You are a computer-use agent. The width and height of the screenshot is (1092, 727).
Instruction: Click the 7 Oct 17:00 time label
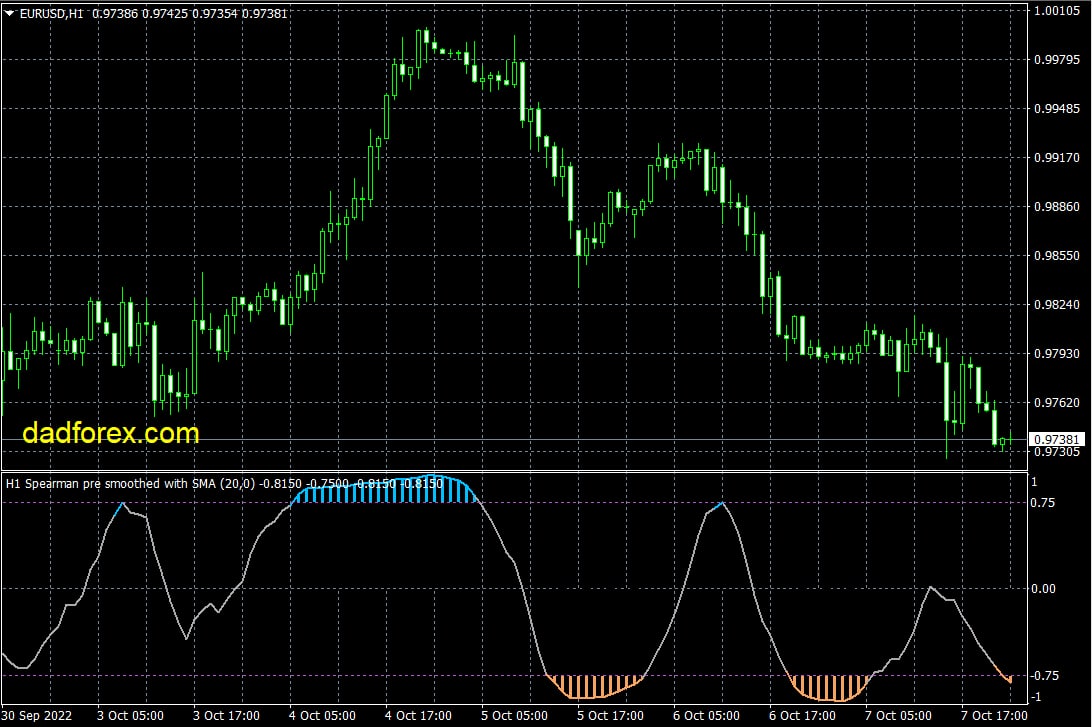[994, 716]
